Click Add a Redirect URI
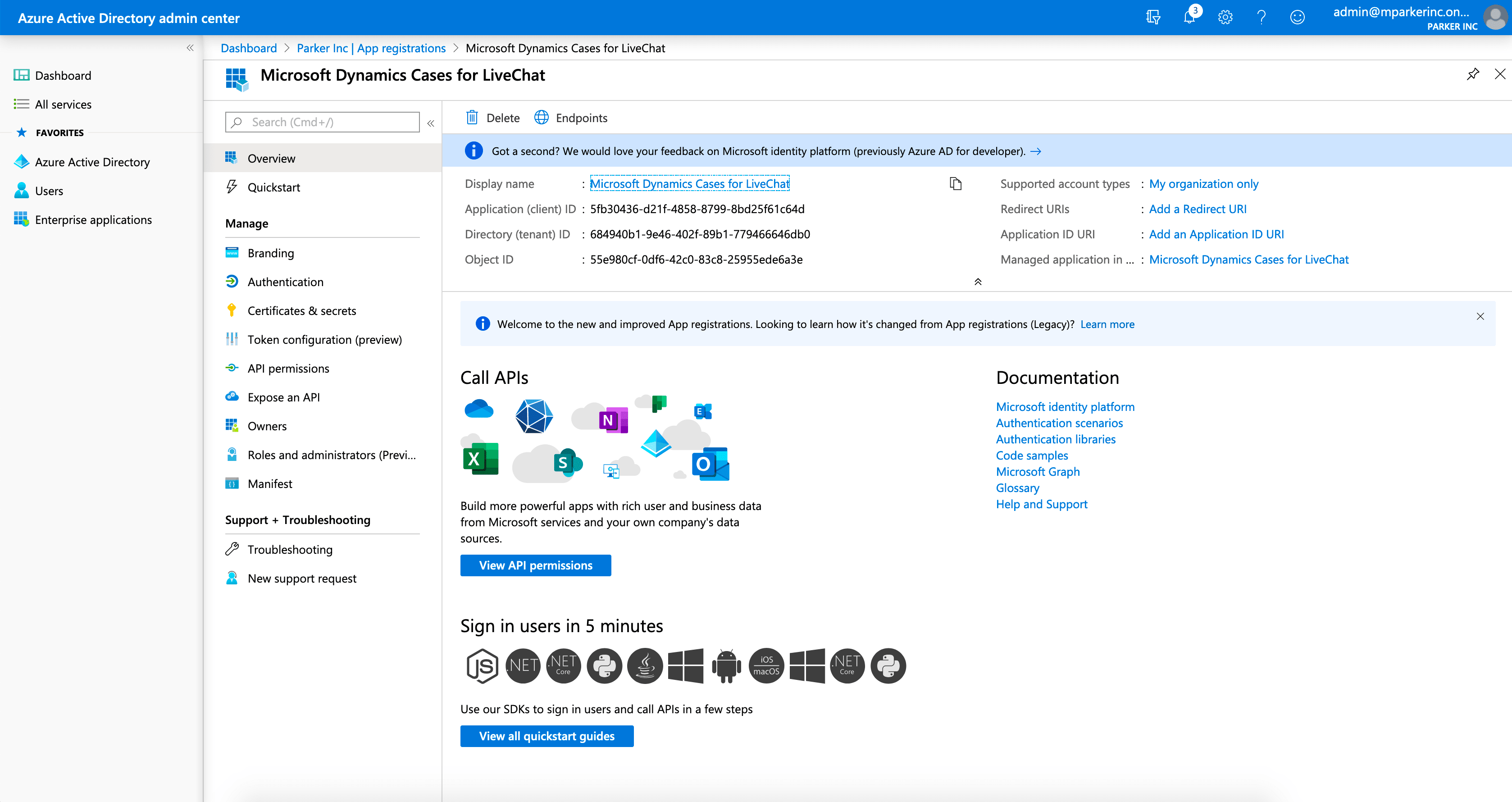The width and height of the screenshot is (1512, 802). (x=1198, y=209)
